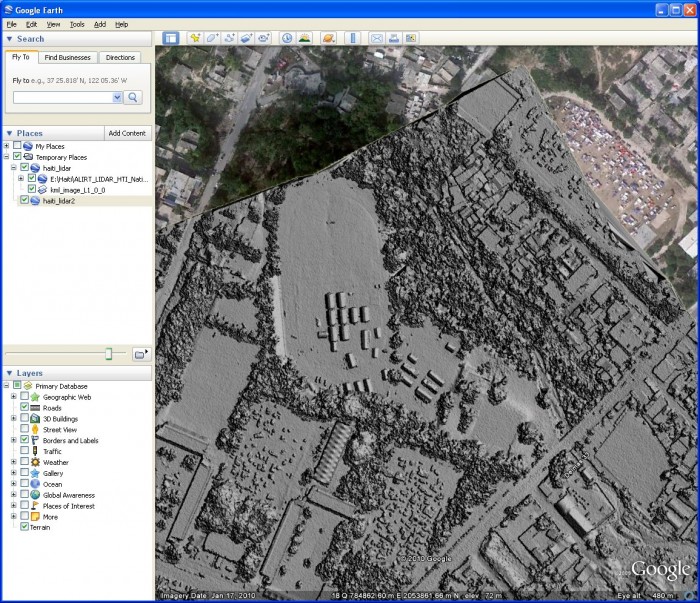
Task: Click the 3D Buildings layer icon
Action: [35, 419]
